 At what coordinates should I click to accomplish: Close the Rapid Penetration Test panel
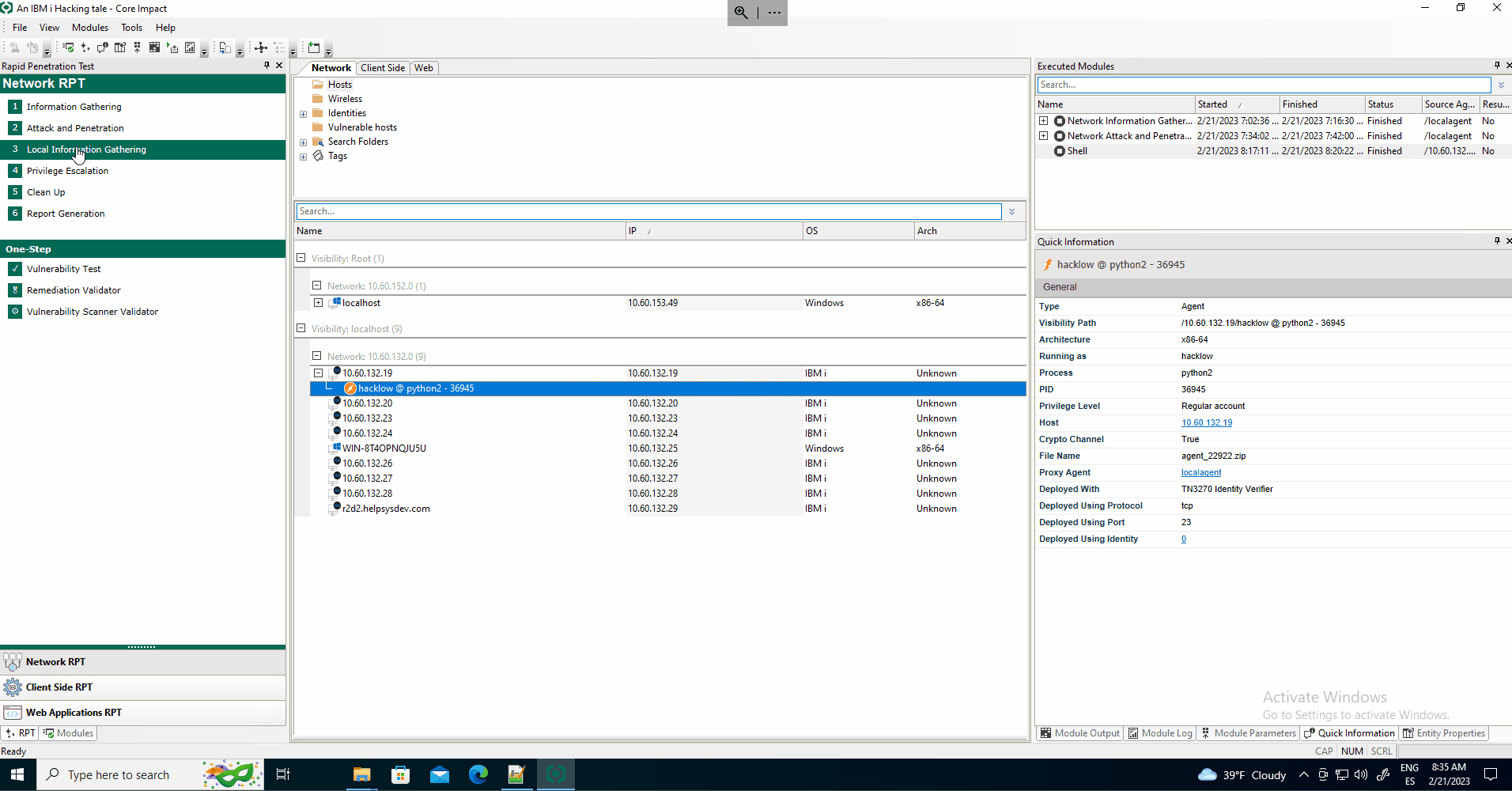[x=278, y=65]
